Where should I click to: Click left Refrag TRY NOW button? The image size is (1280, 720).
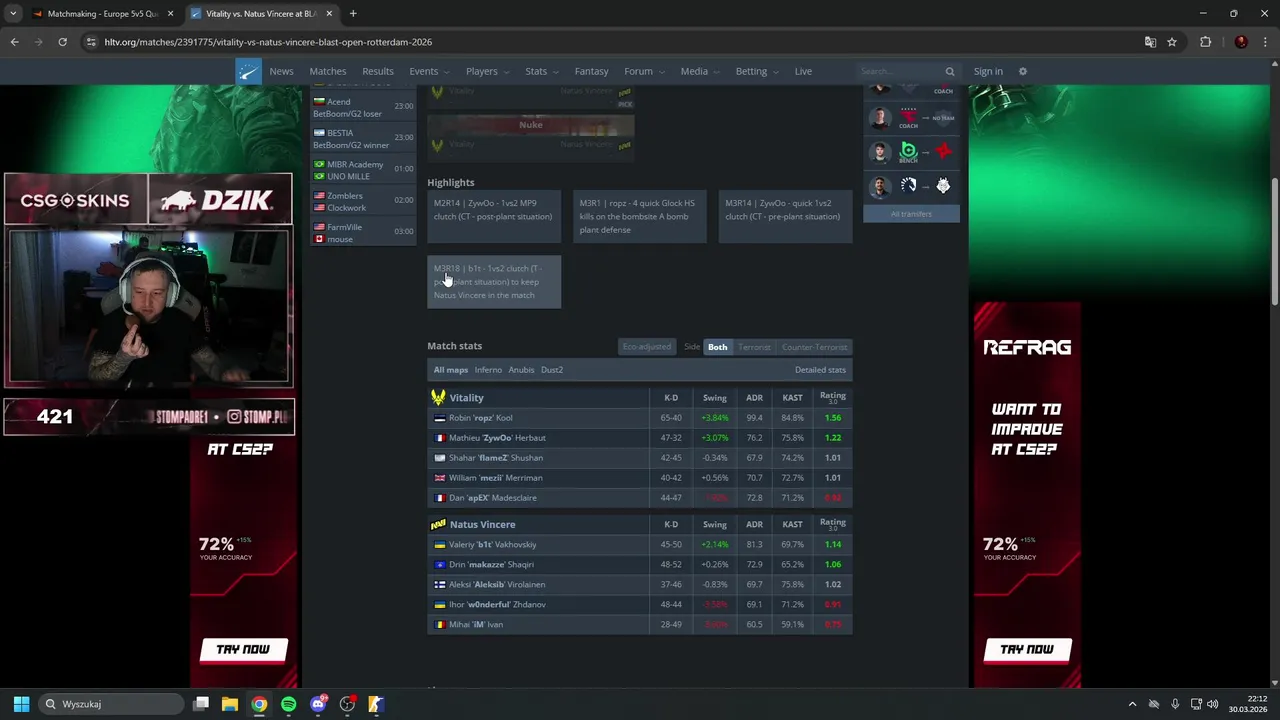click(x=243, y=650)
